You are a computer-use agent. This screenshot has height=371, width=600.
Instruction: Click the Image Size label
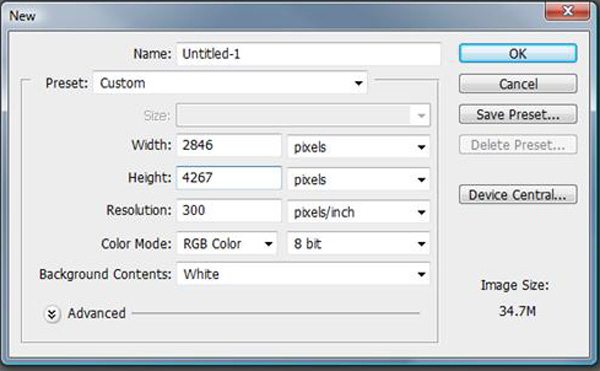(x=515, y=285)
